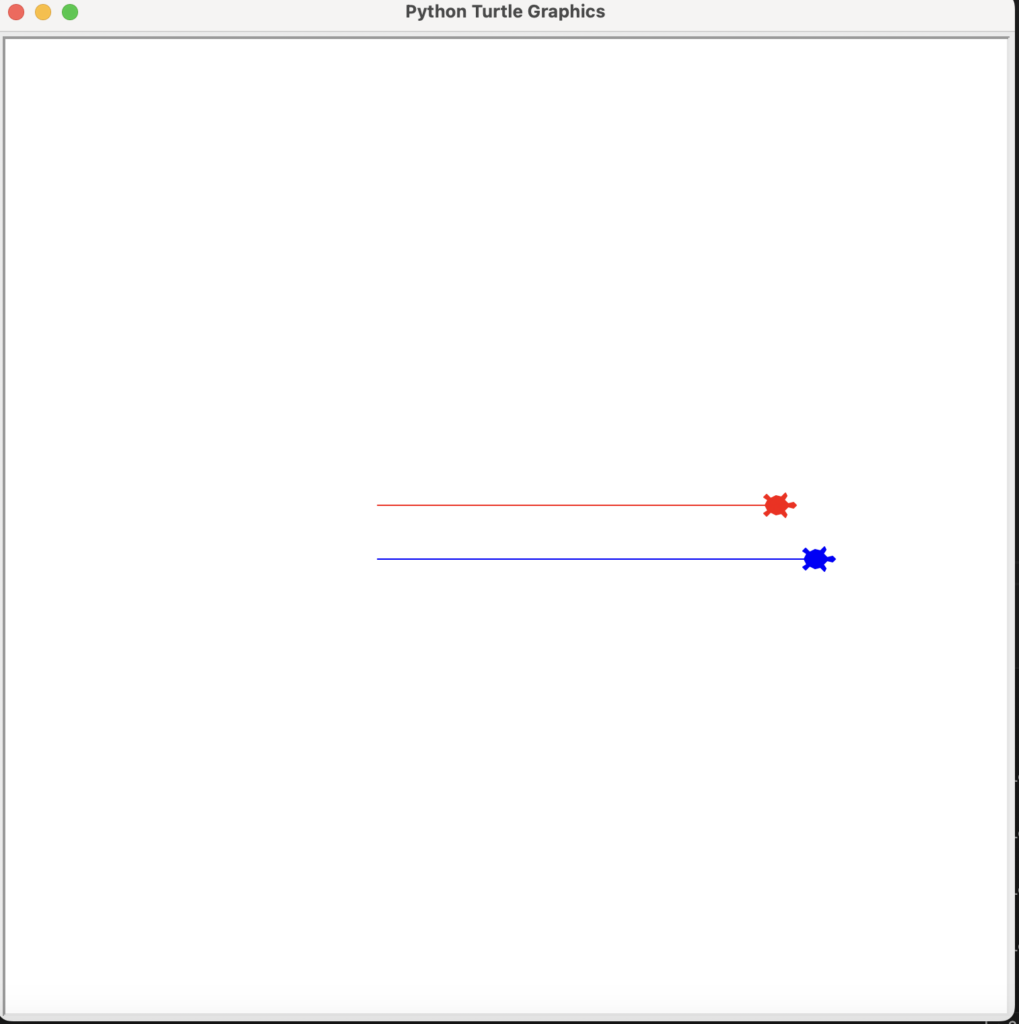The height and width of the screenshot is (1024, 1019).
Task: Click the red line trail
Action: click(570, 505)
